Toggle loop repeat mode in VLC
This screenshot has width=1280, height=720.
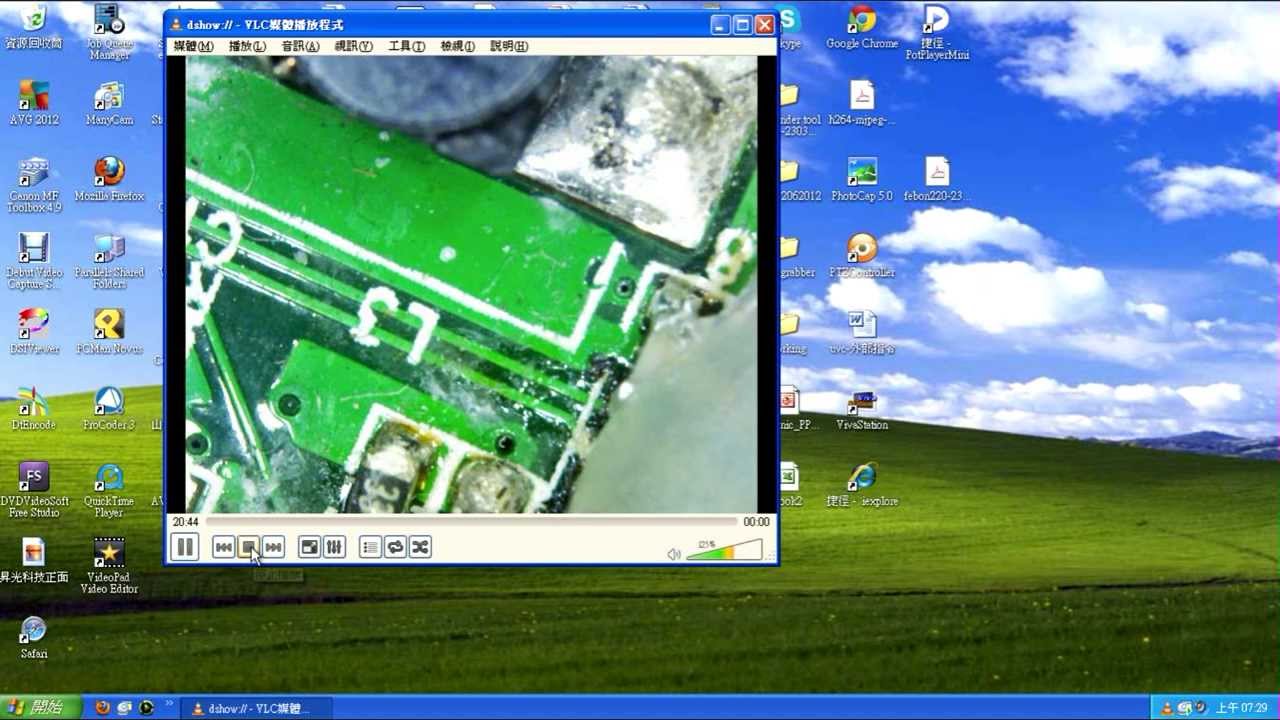coord(395,547)
